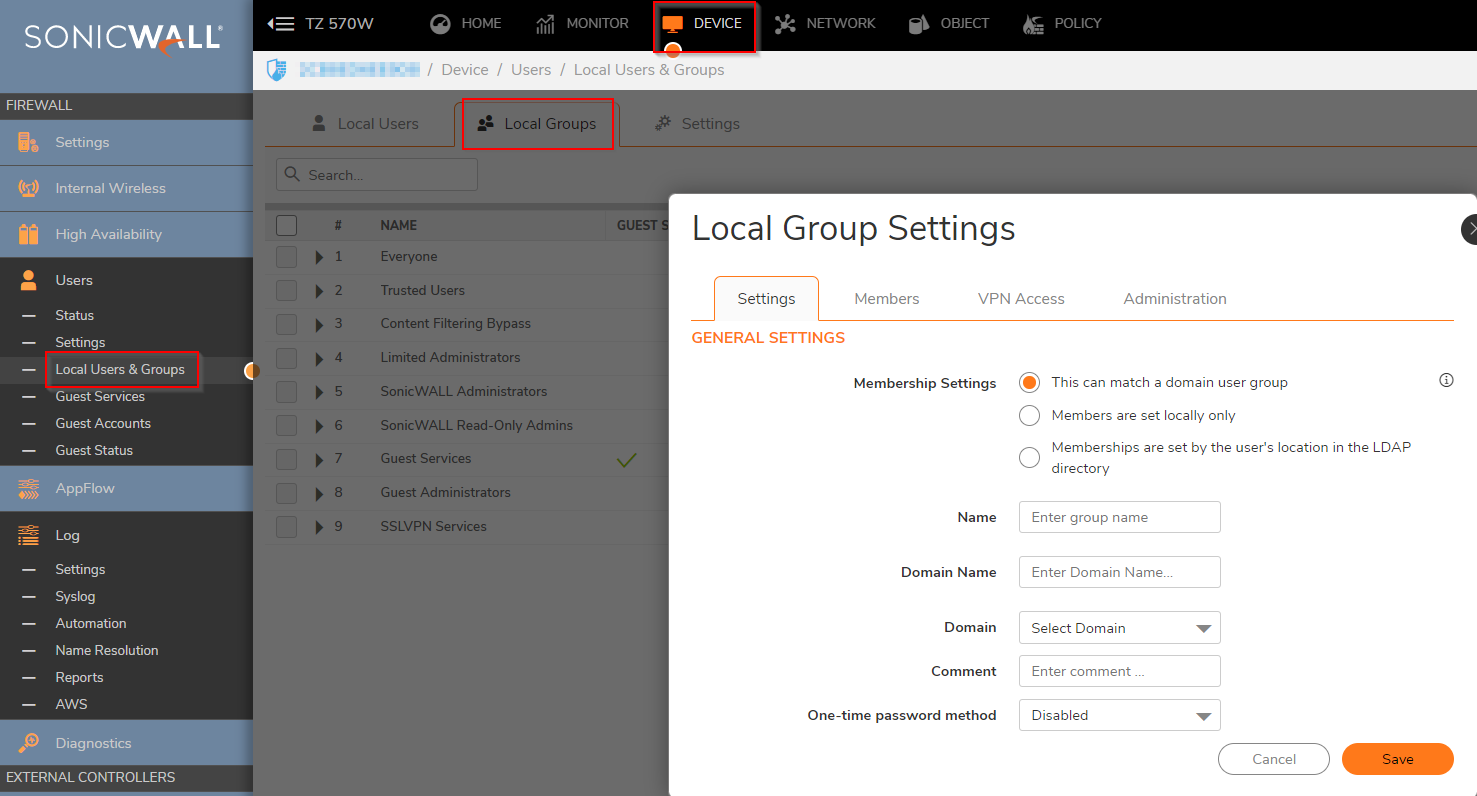Click the info icon beside Membership Settings

pos(1446,381)
